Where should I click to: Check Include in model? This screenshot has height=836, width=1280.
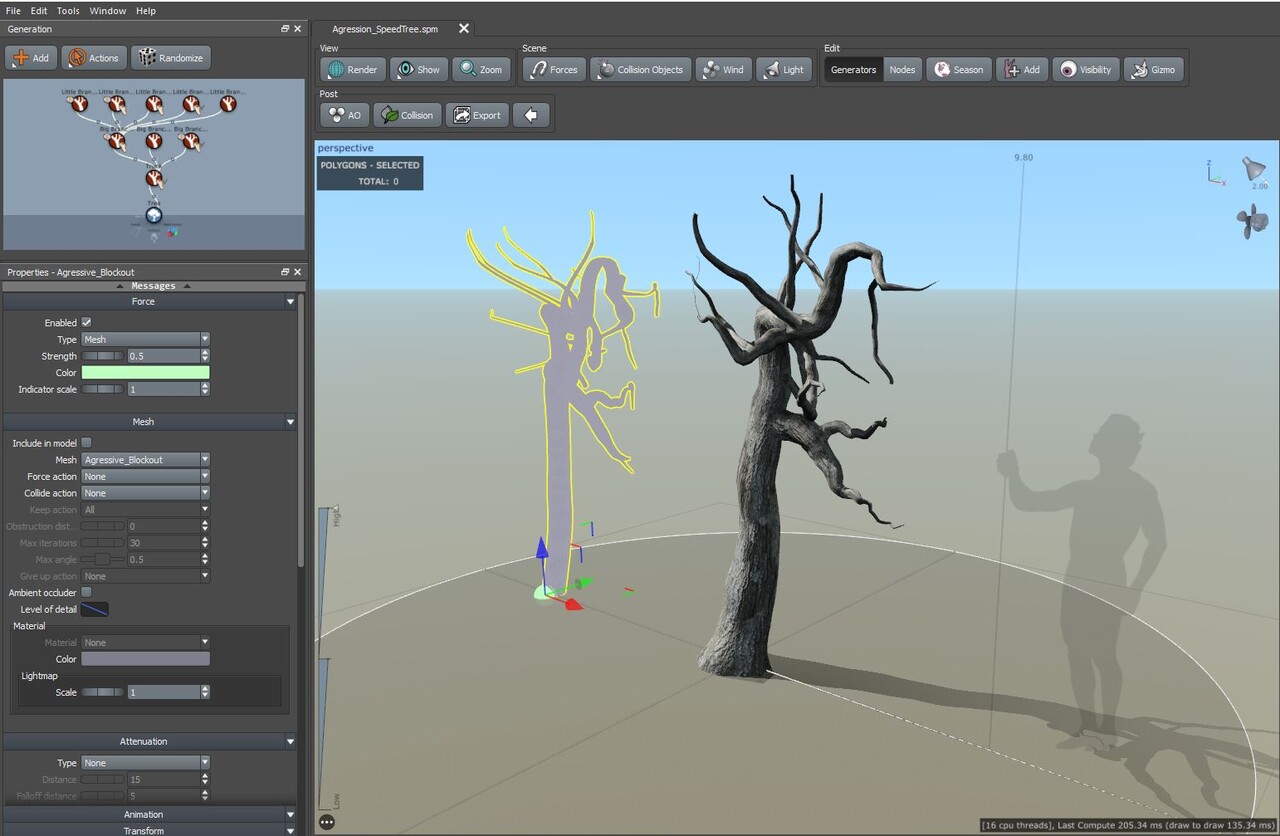point(86,443)
